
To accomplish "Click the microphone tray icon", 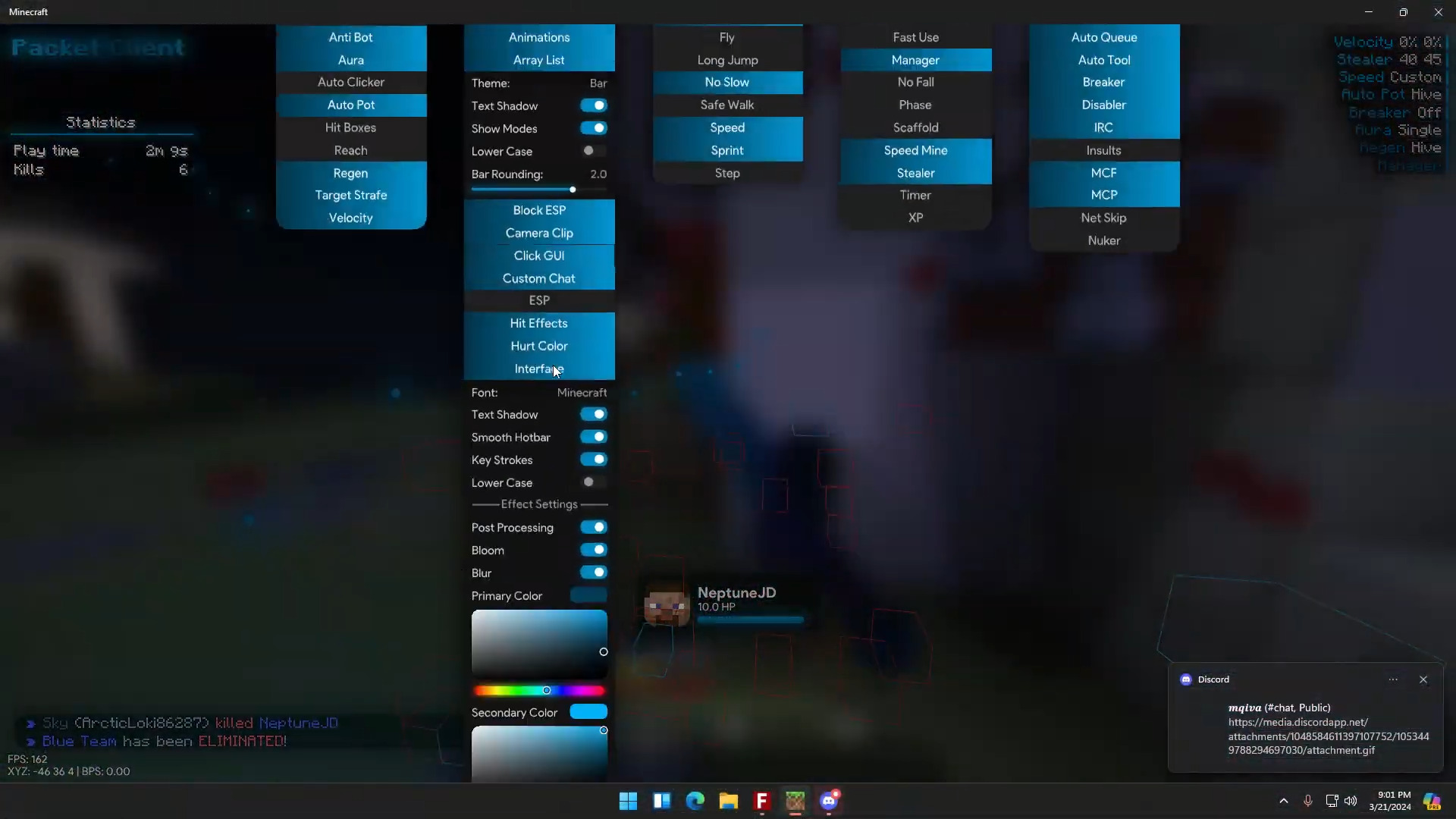I will [1307, 801].
